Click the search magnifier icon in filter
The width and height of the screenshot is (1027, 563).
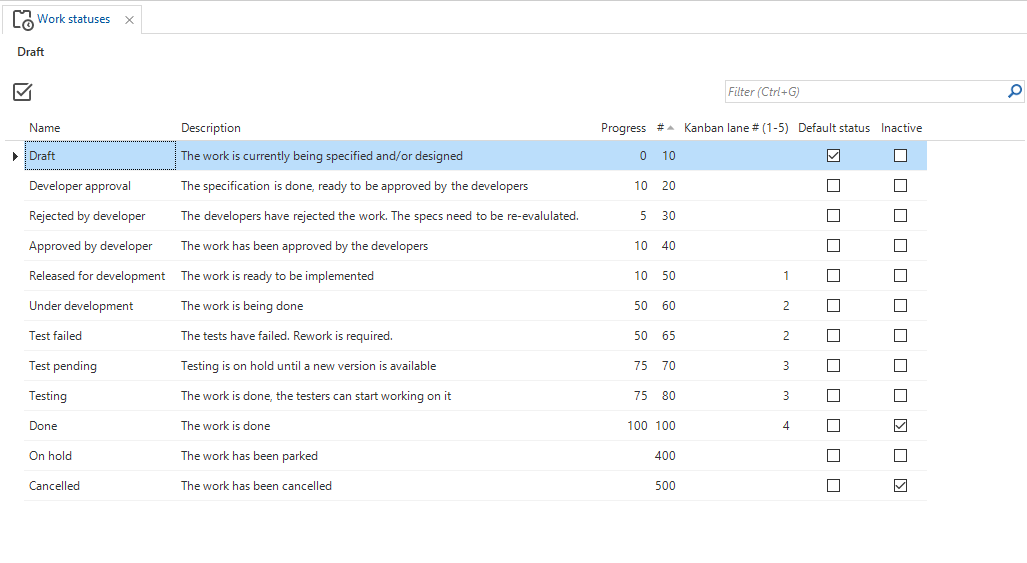[1015, 92]
